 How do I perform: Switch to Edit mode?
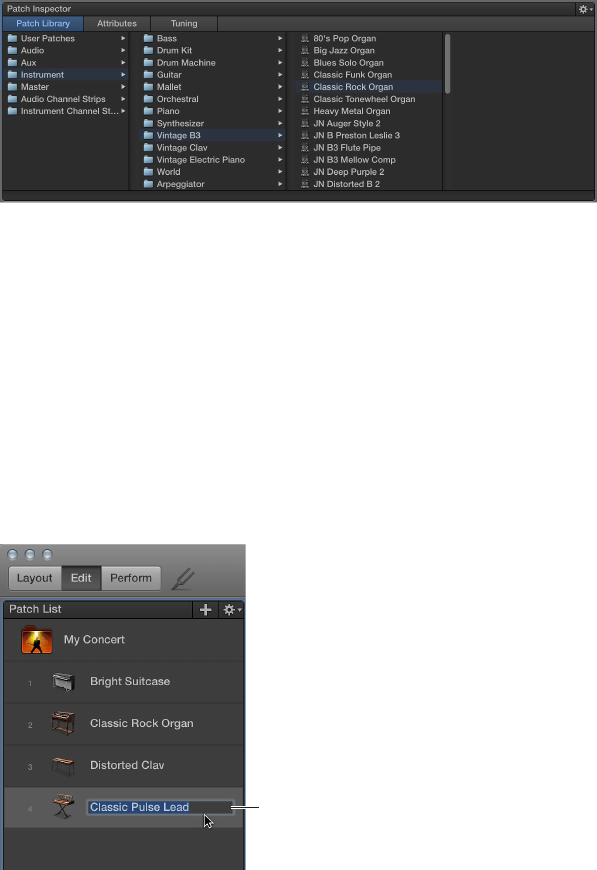pos(81,578)
